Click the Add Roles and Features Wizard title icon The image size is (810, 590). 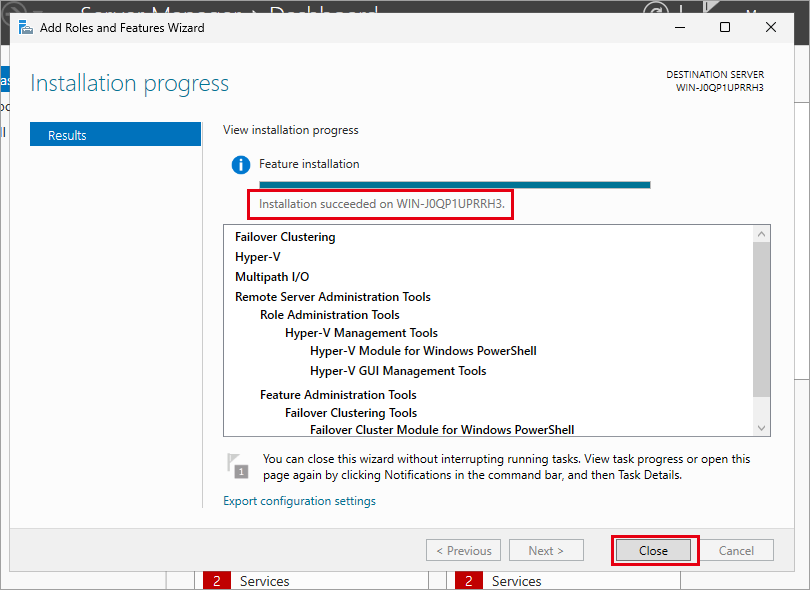tap(25, 27)
